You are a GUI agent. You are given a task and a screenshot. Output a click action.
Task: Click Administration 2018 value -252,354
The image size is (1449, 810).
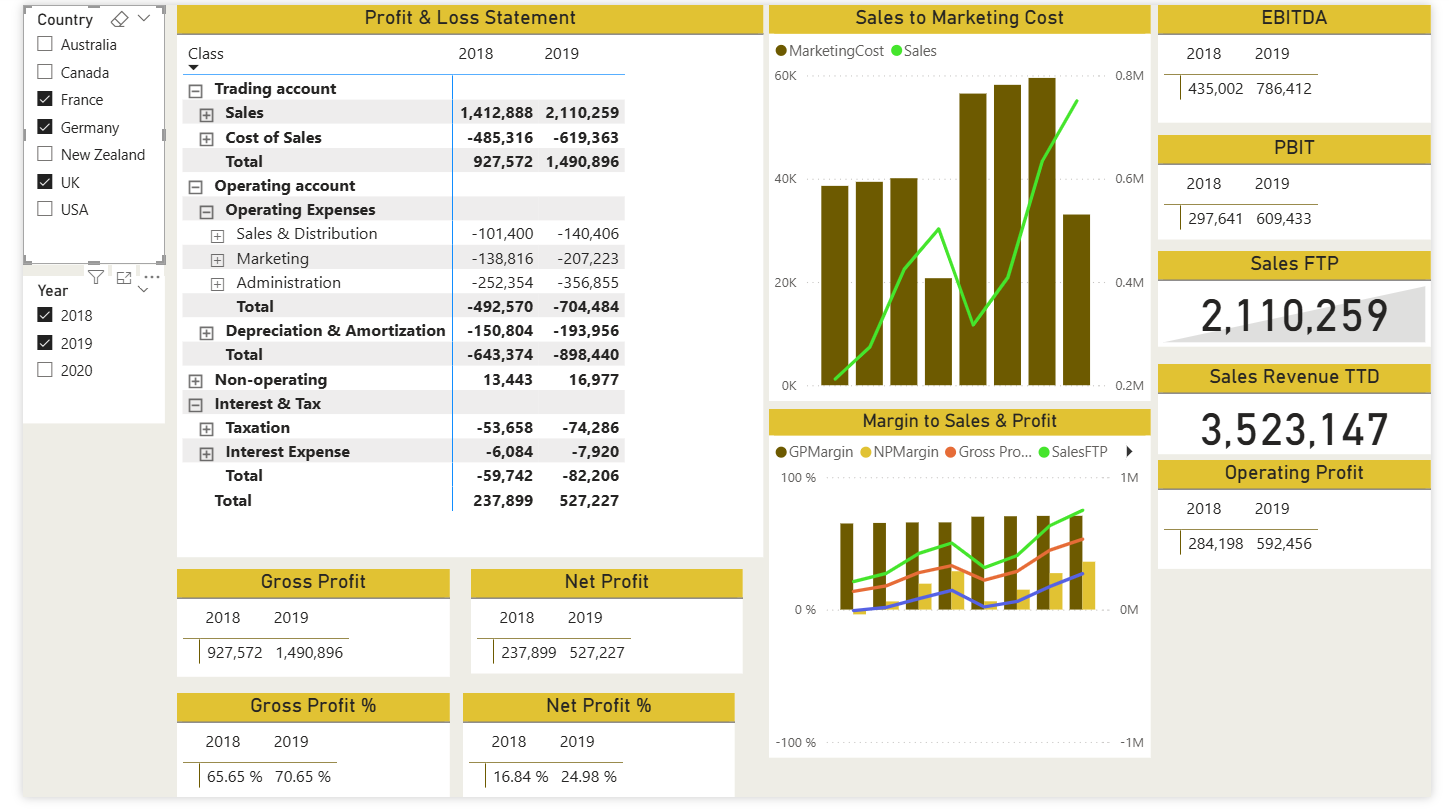[x=502, y=283]
